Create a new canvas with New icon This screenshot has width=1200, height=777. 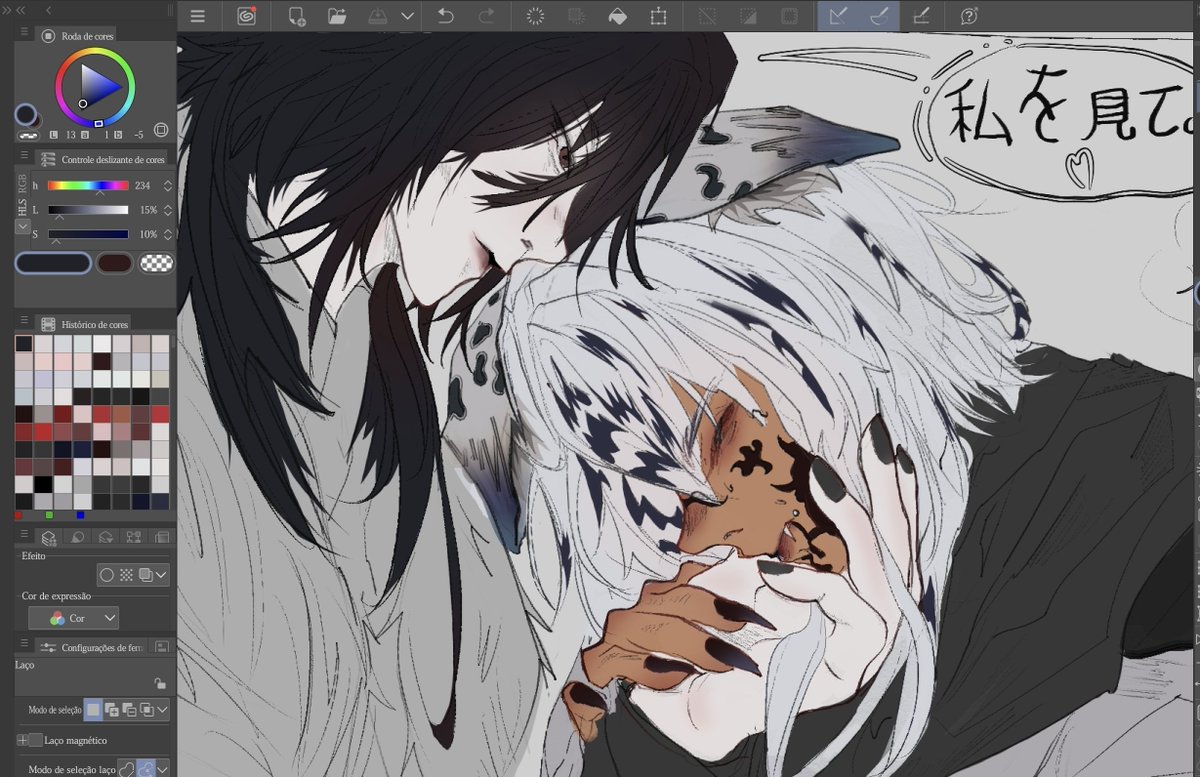(x=297, y=16)
